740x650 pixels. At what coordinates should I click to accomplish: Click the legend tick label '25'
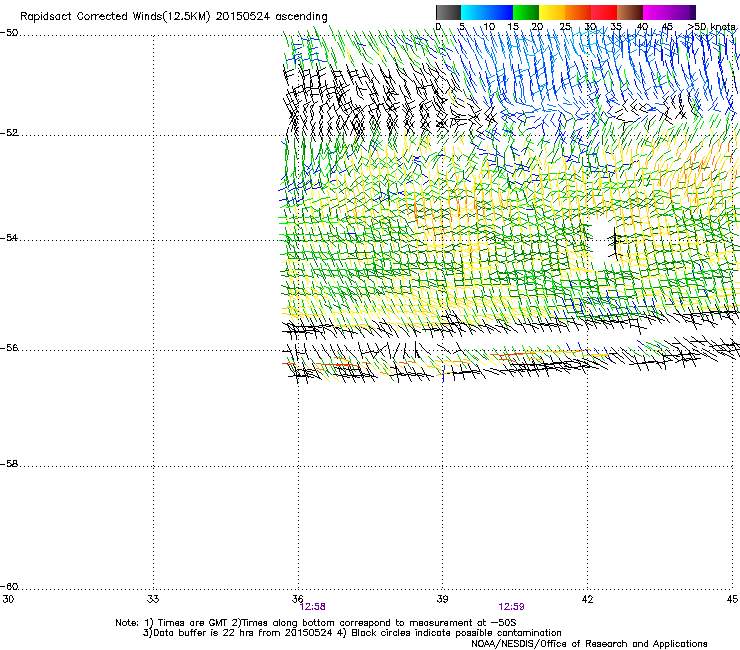(565, 27)
